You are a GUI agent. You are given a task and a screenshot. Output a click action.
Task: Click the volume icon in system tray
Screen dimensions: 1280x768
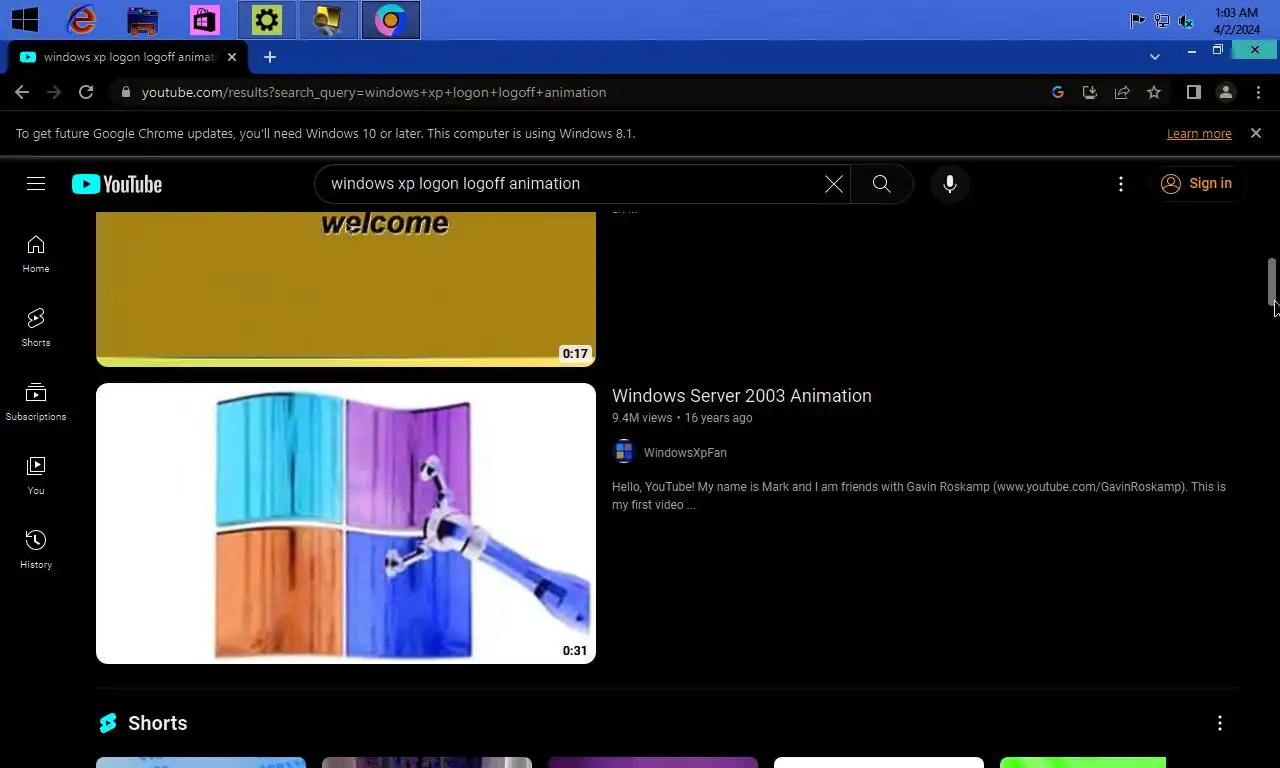coord(1186,20)
